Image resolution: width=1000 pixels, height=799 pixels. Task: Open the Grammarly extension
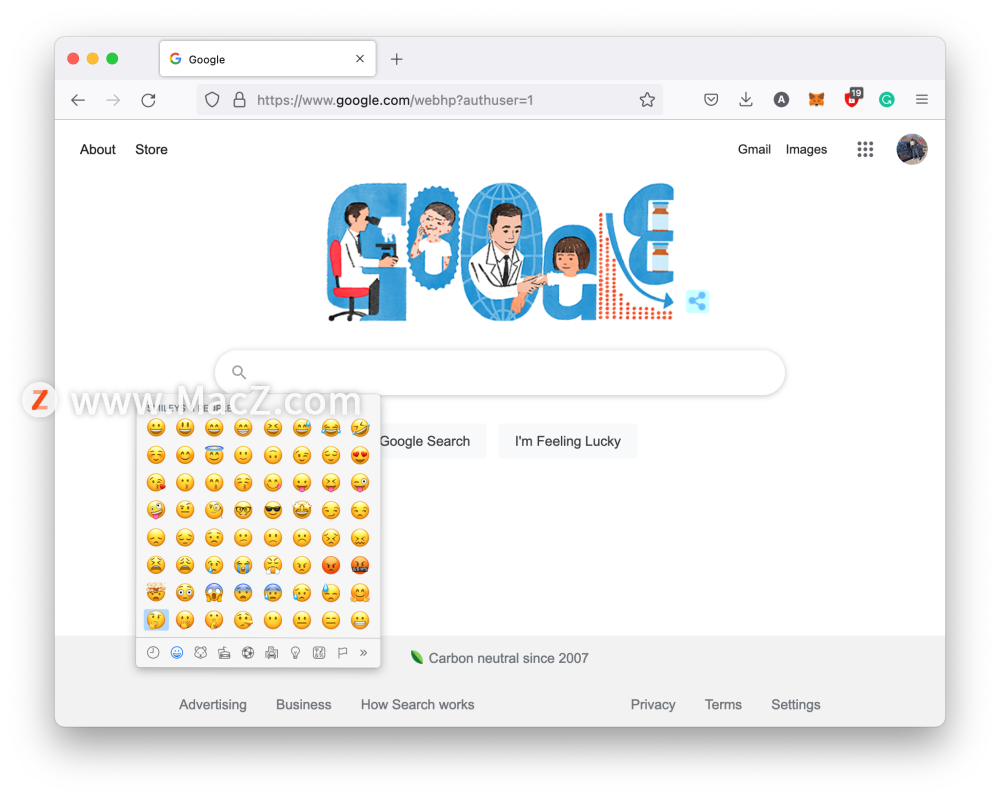pos(886,99)
